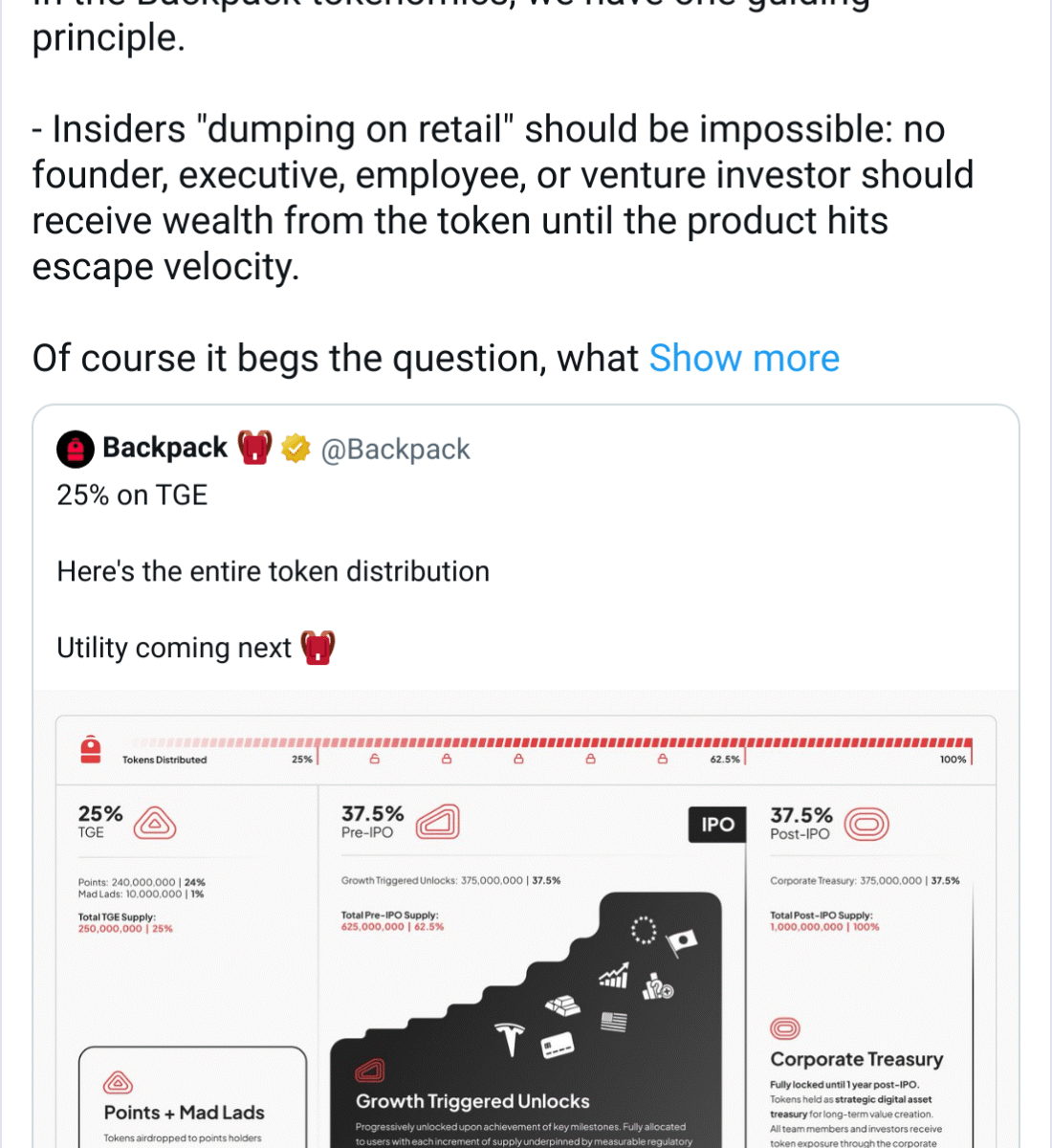This screenshot has height=1148, width=1052.
Task: Open the @Backpack handle link
Action: tap(395, 449)
